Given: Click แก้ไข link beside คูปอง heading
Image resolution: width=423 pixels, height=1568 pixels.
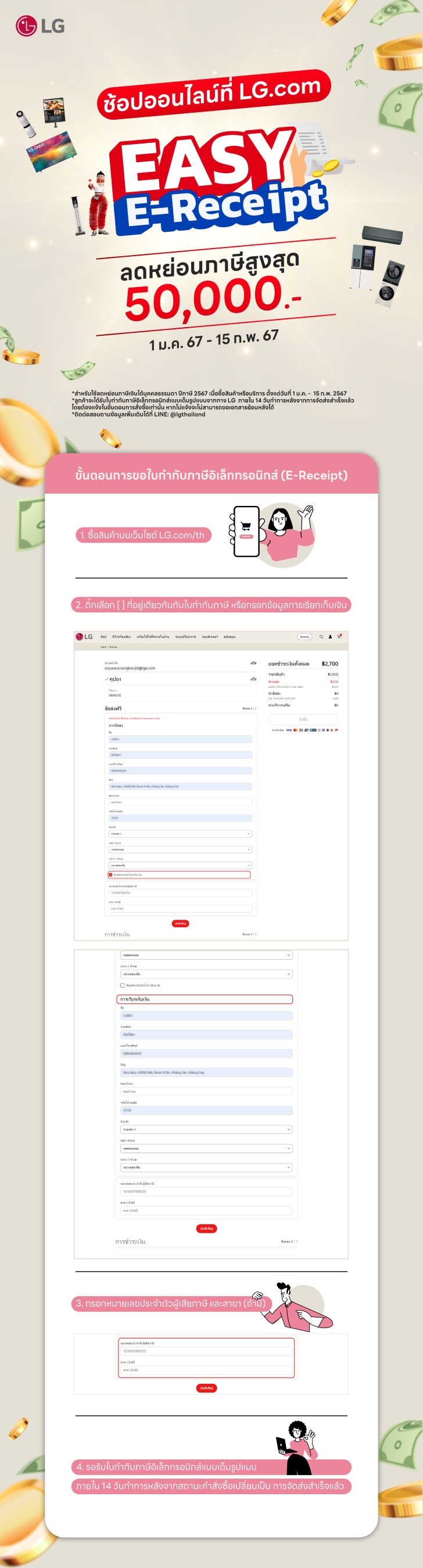Looking at the screenshot, I should point(253,679).
